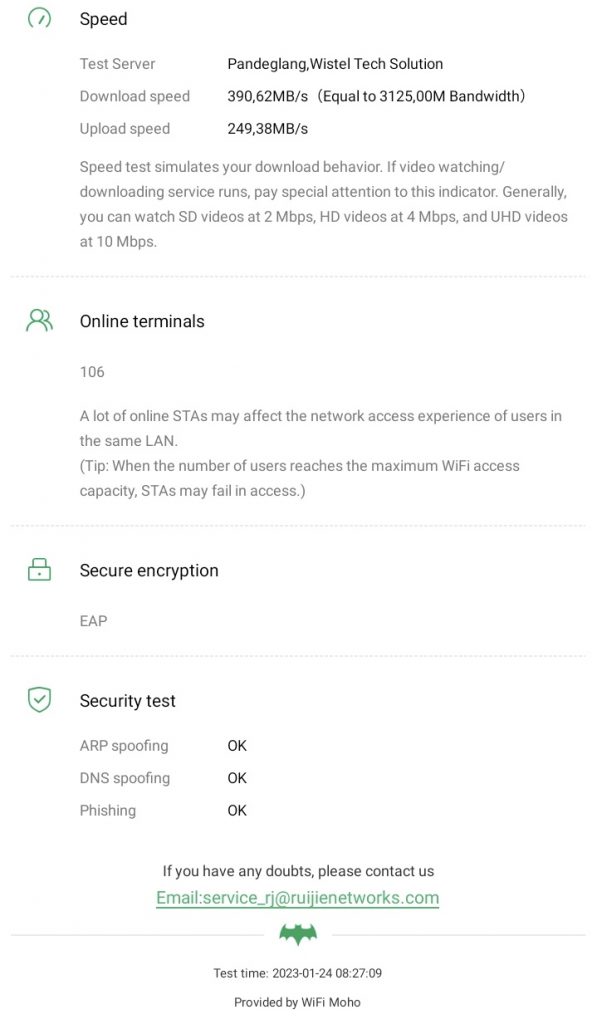
Task: Click the 249,38MB/s upload speed value
Action: pyautogui.click(x=267, y=129)
